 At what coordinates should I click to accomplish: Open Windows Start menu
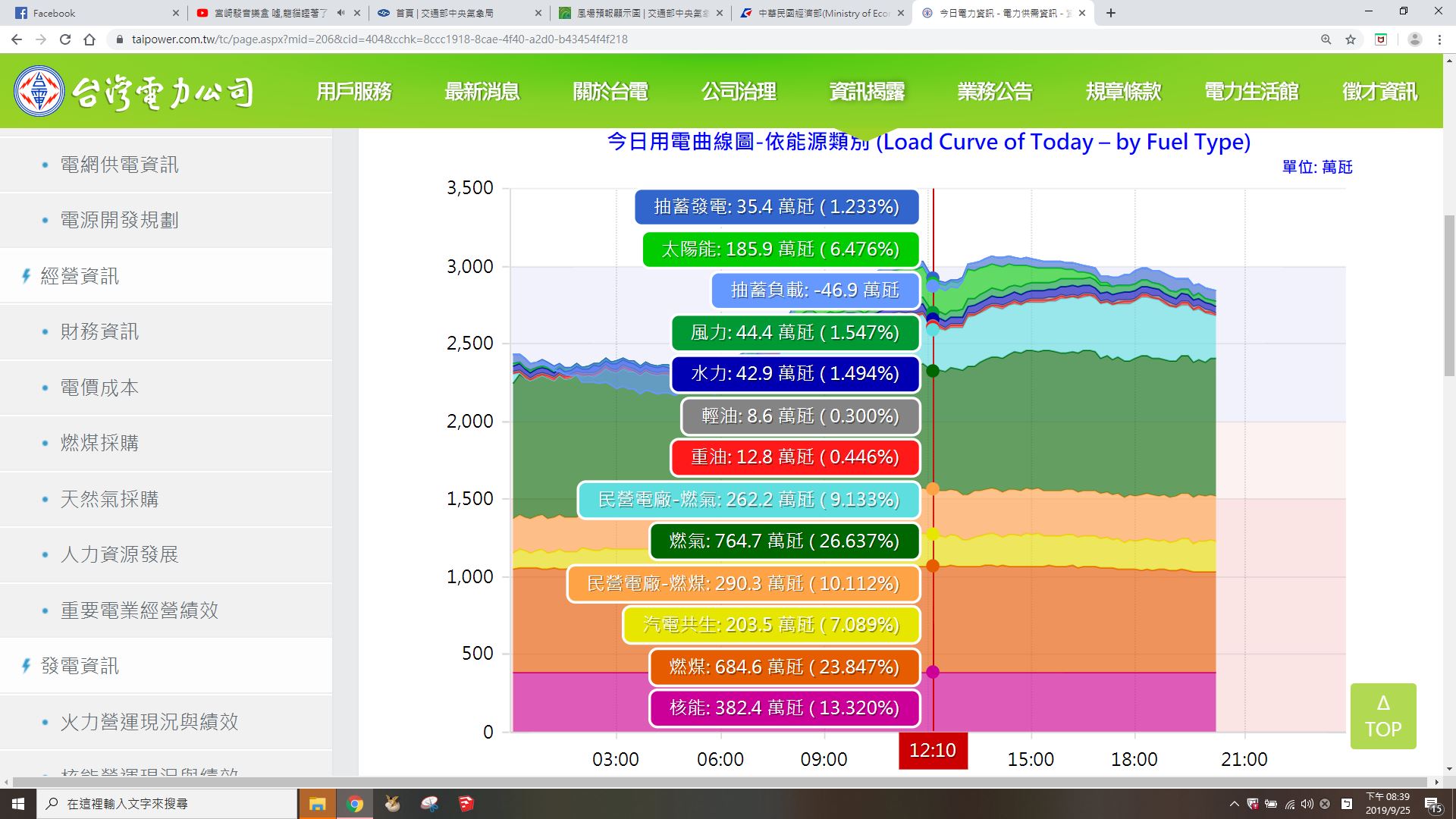coord(17,804)
